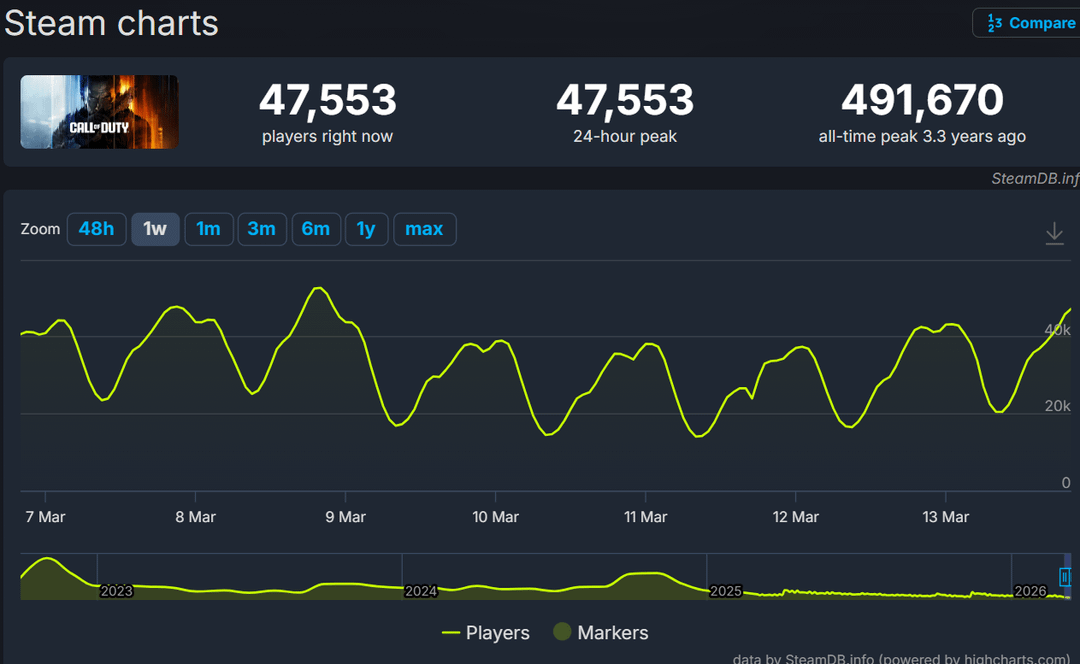Screen dimensions: 1080x664
Task: Choose the 3m zoom option
Action: 261,229
